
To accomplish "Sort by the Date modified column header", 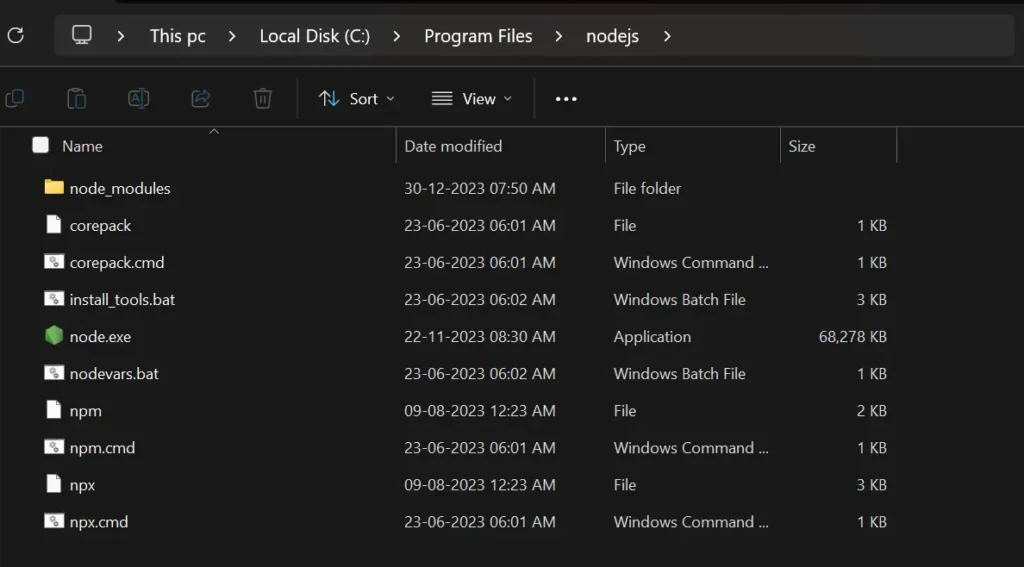I will (453, 146).
